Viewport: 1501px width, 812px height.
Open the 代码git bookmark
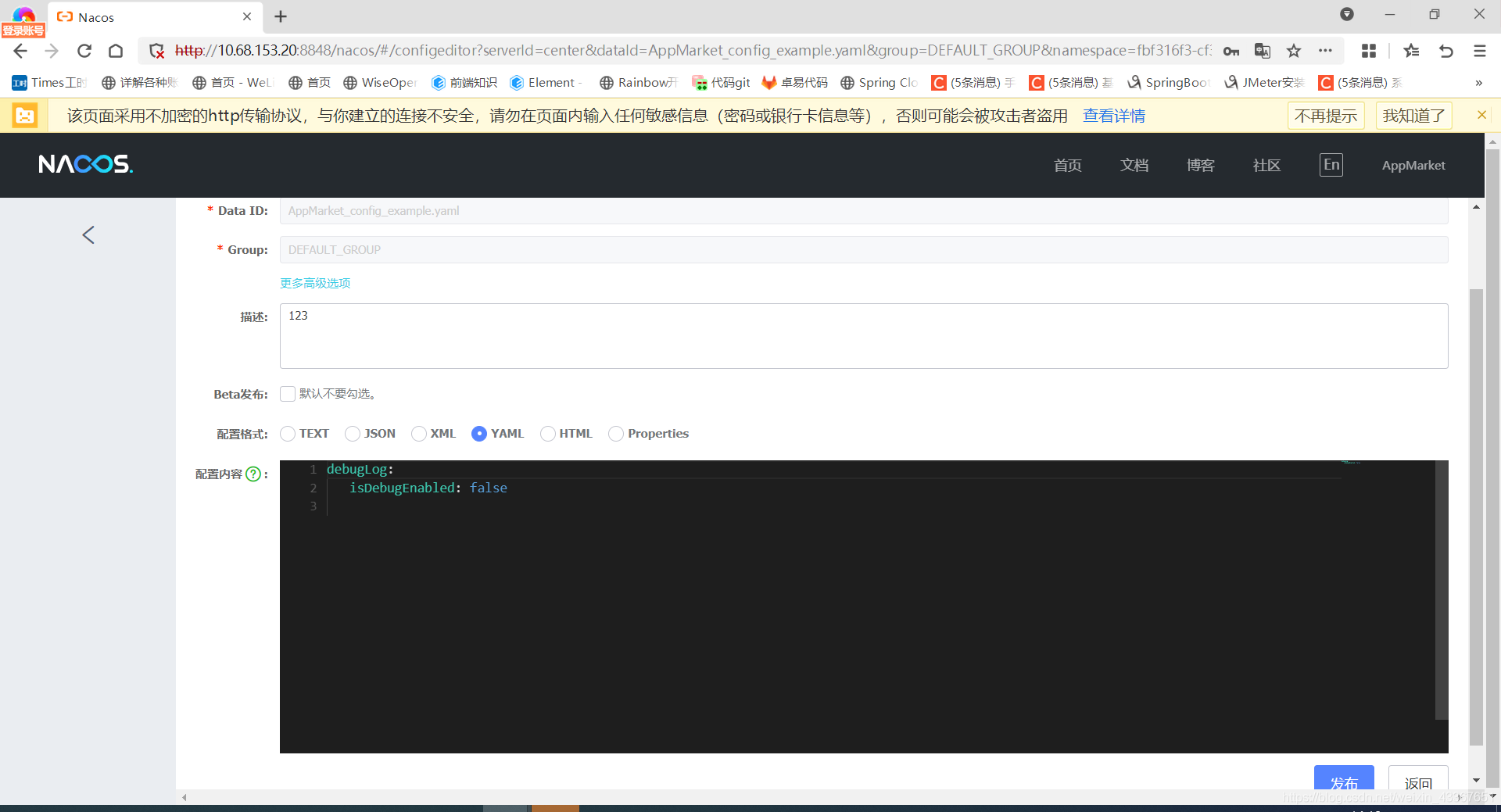coord(721,82)
